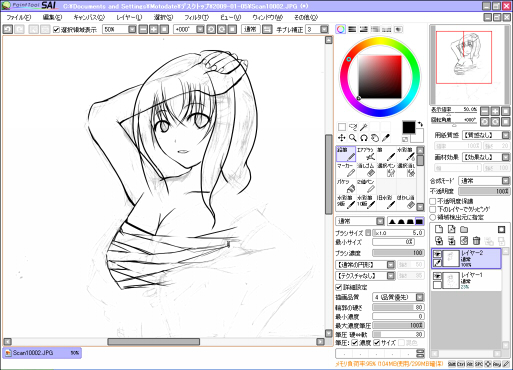Screen dimensions: 513x370
Task: Click the canvas horizontal scrollbar thumb
Action: [154, 342]
